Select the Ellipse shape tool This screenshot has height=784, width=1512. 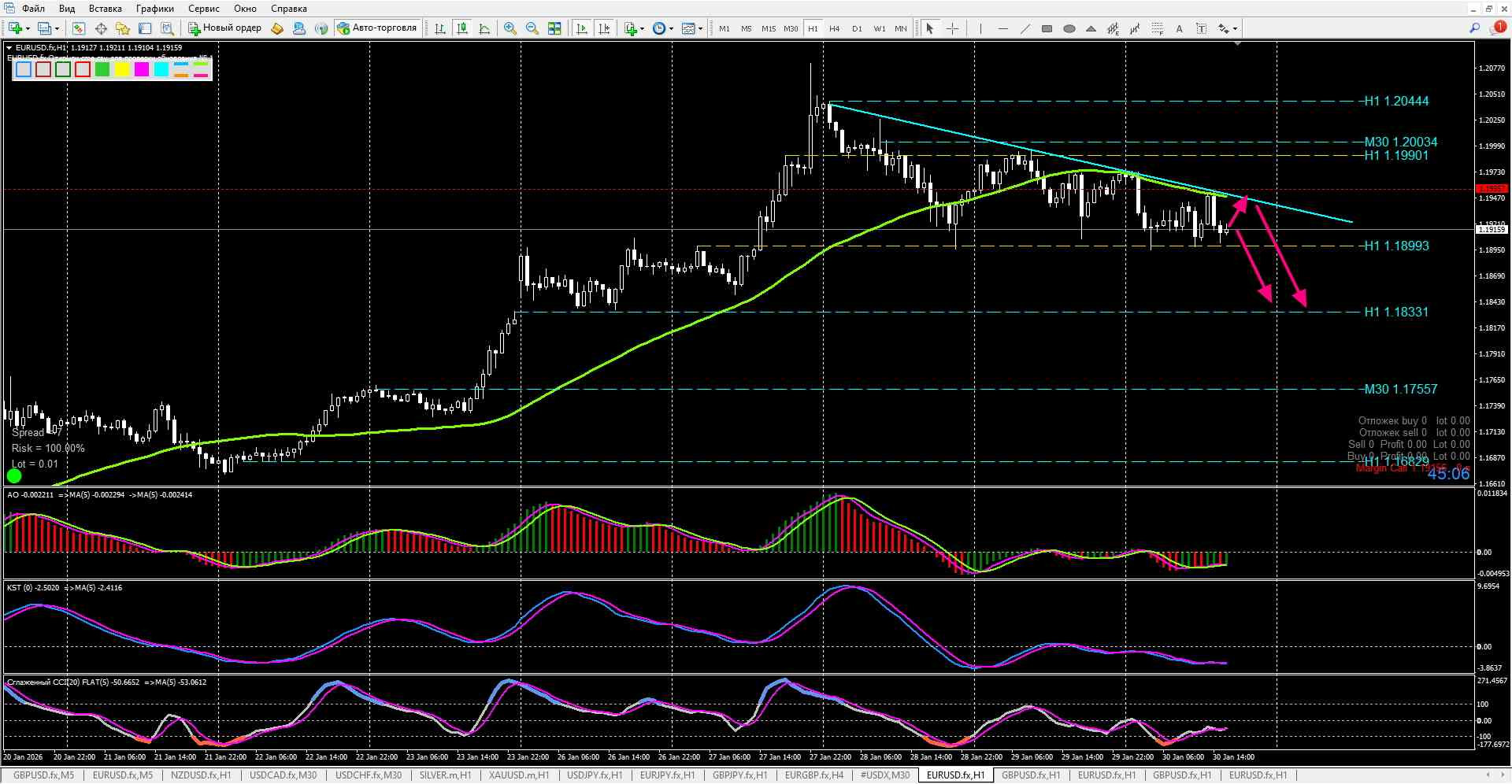click(x=1069, y=28)
